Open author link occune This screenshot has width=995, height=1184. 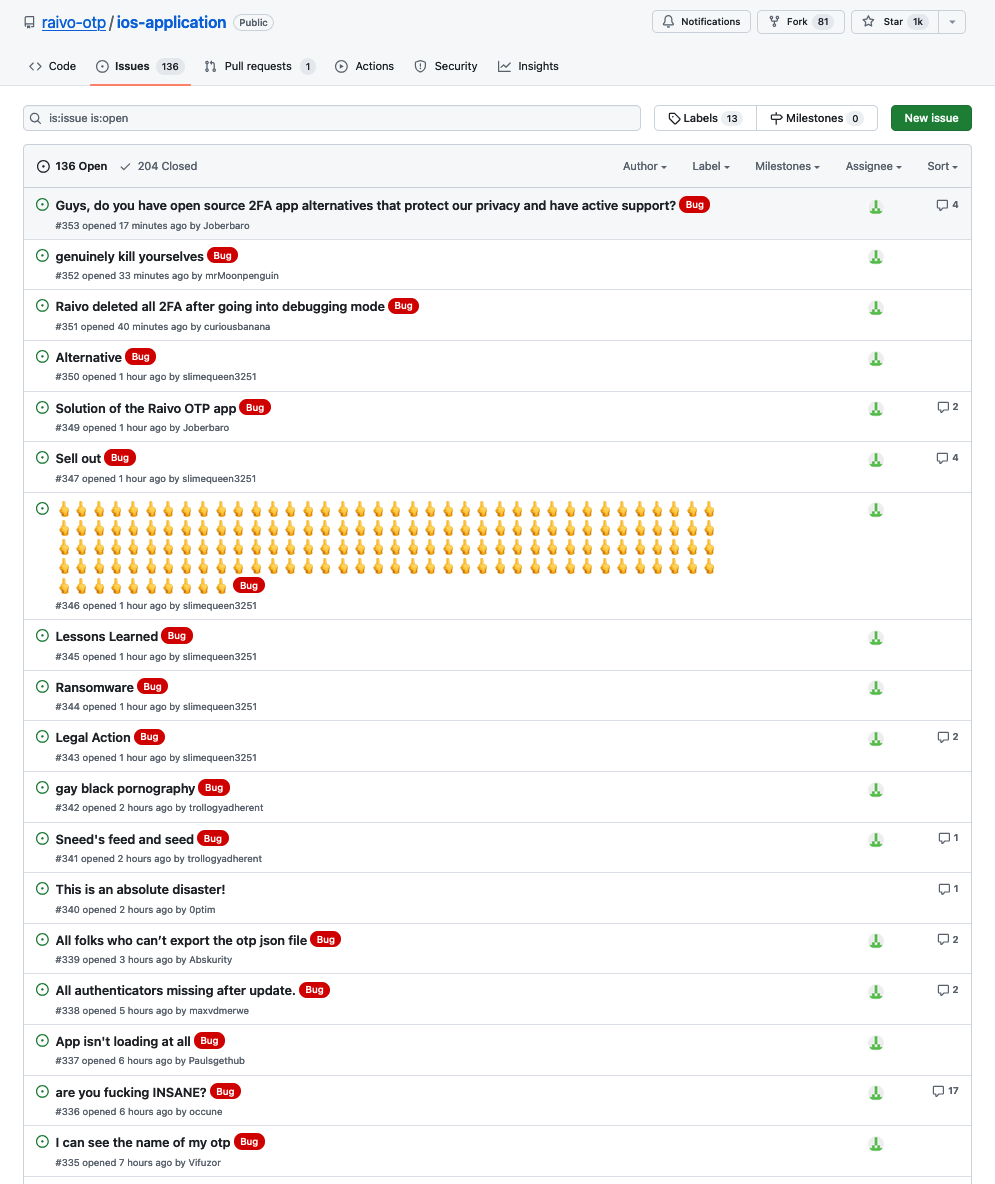click(205, 1112)
